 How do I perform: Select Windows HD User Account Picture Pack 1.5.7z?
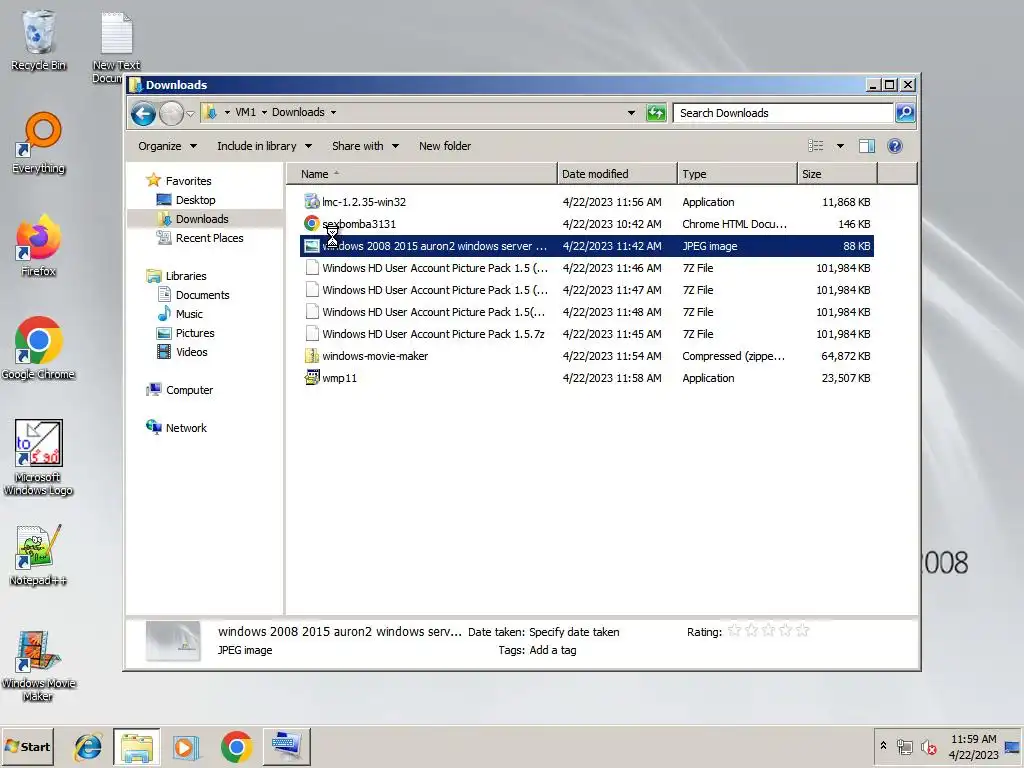click(586, 334)
